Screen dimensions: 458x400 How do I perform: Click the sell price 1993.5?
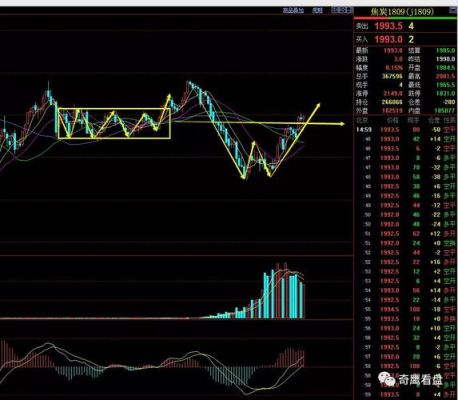click(388, 26)
